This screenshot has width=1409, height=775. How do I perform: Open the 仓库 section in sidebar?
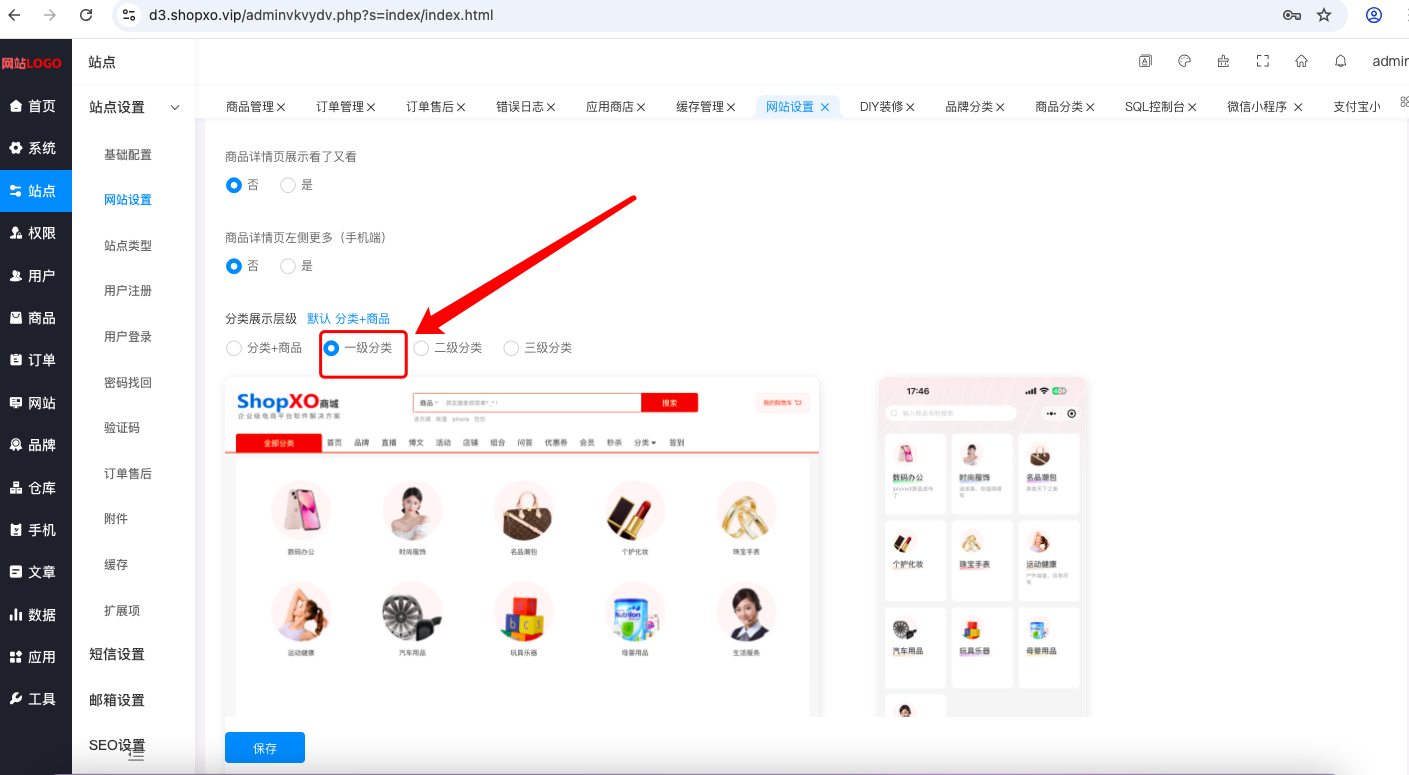[36, 488]
